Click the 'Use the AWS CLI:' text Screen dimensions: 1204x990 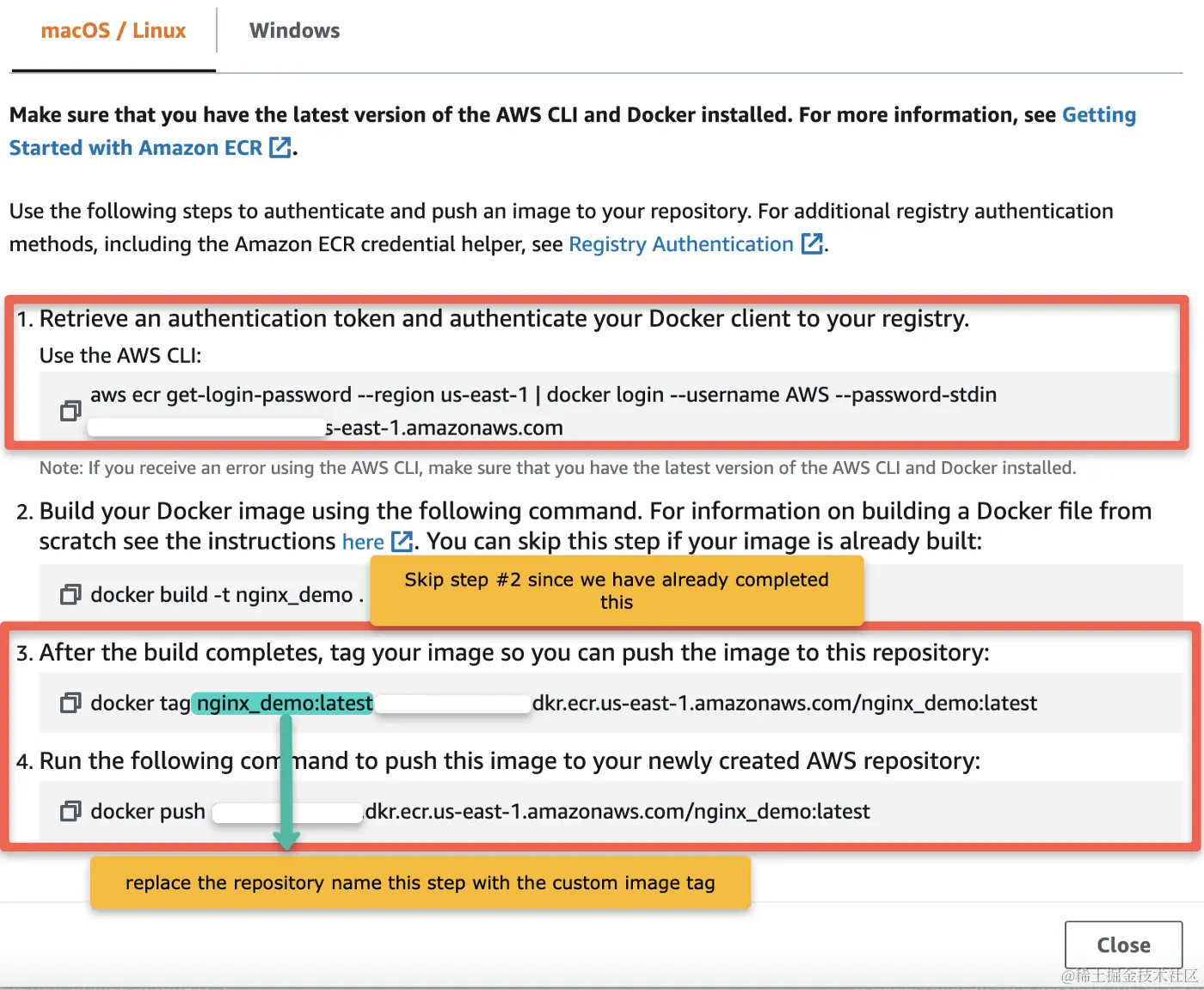(120, 355)
